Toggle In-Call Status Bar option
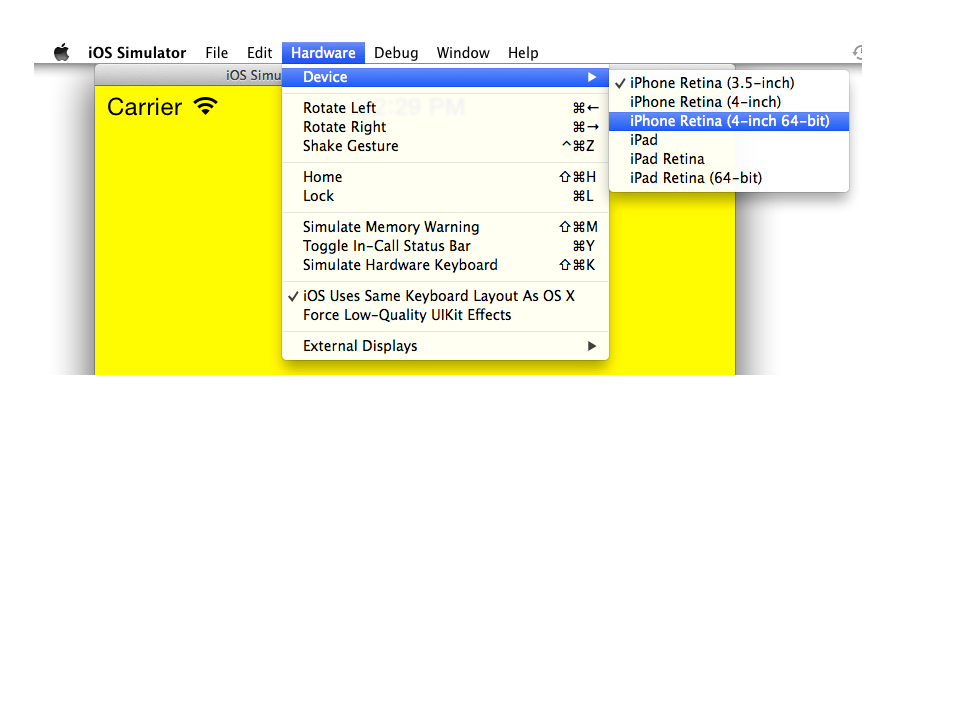The image size is (960, 720). (x=386, y=246)
